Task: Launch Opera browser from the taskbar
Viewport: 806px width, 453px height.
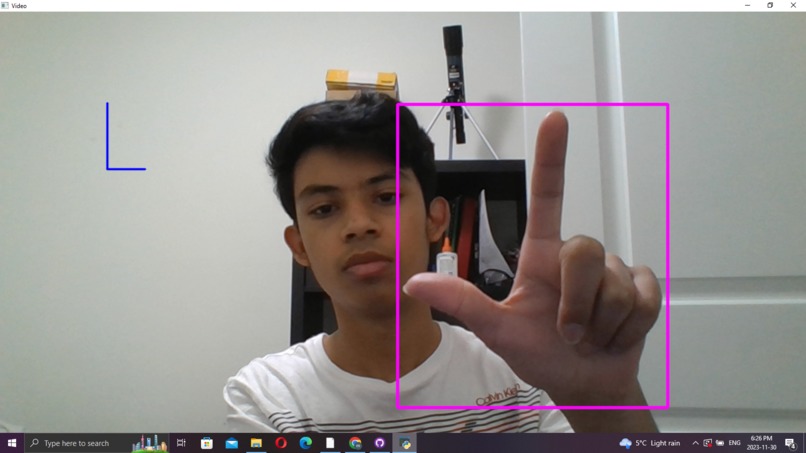Action: tap(281, 443)
